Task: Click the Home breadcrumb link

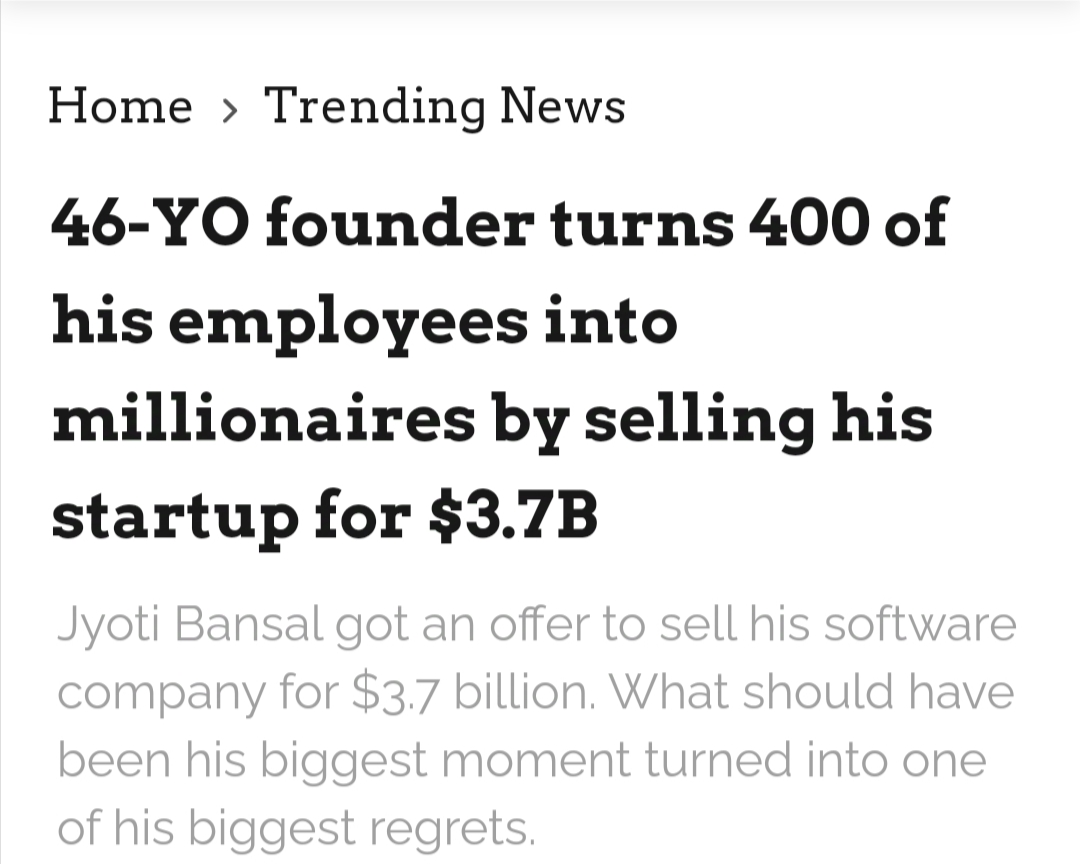Action: tap(120, 106)
